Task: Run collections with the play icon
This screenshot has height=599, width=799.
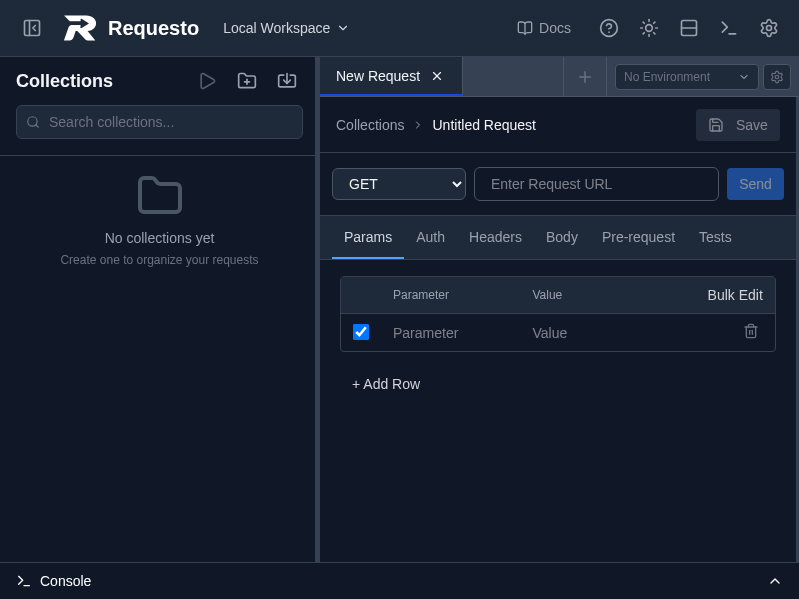Action: click(207, 81)
